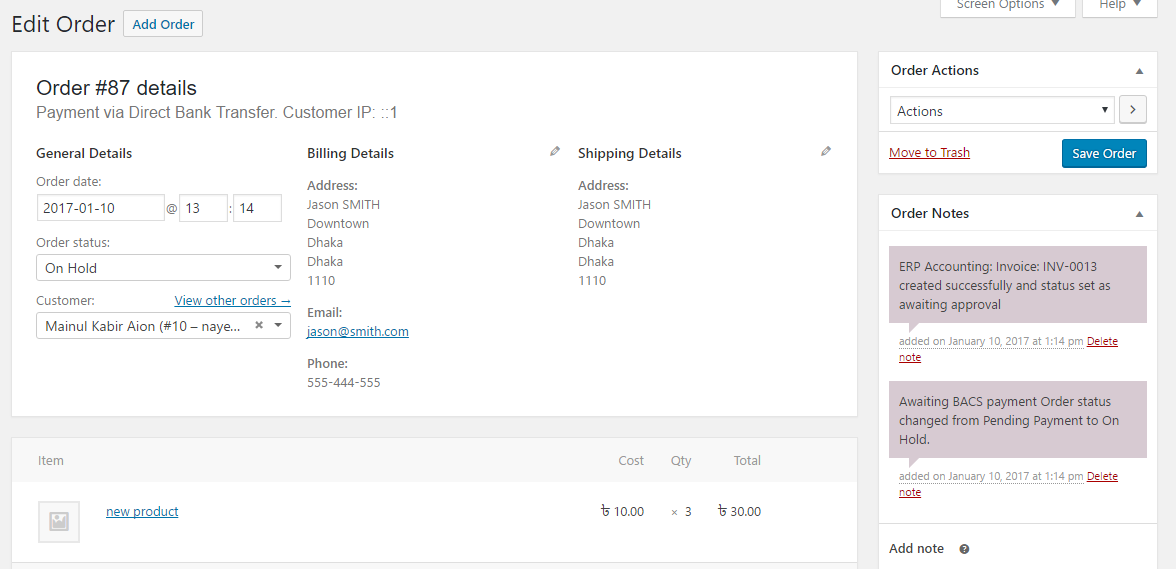This screenshot has height=569, width=1176.
Task: Click the Save Order button
Action: pos(1104,153)
